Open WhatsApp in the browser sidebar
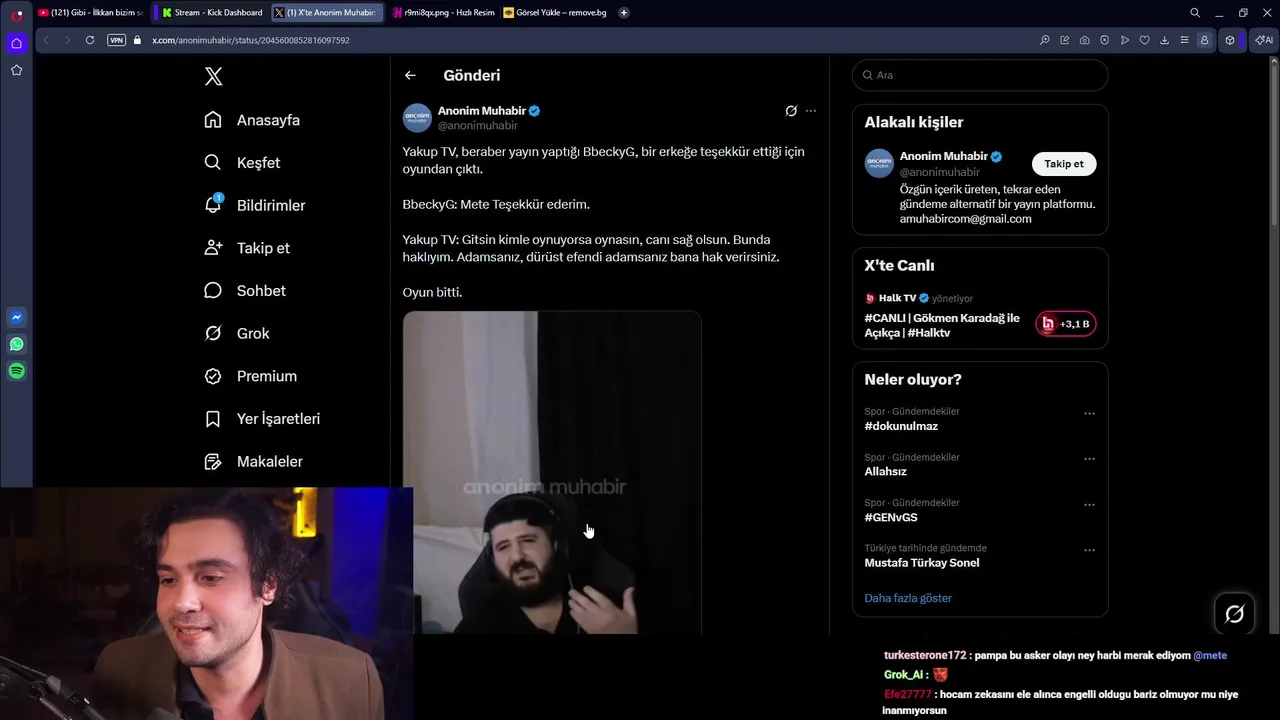 pyautogui.click(x=16, y=344)
